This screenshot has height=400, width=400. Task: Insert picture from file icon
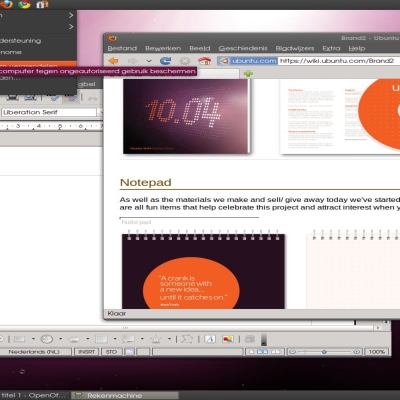(x=228, y=339)
